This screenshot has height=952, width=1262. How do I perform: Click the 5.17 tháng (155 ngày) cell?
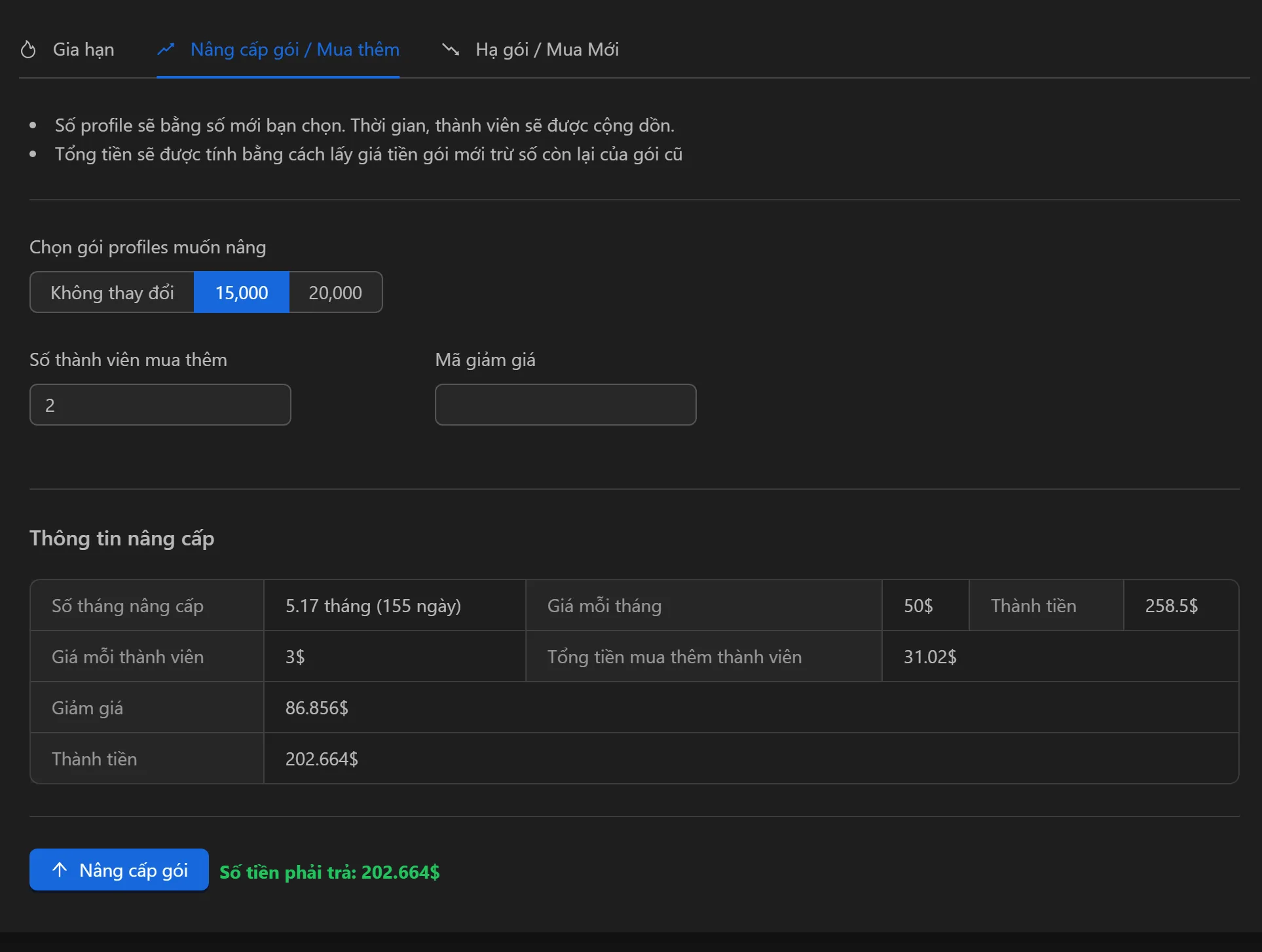[373, 606]
